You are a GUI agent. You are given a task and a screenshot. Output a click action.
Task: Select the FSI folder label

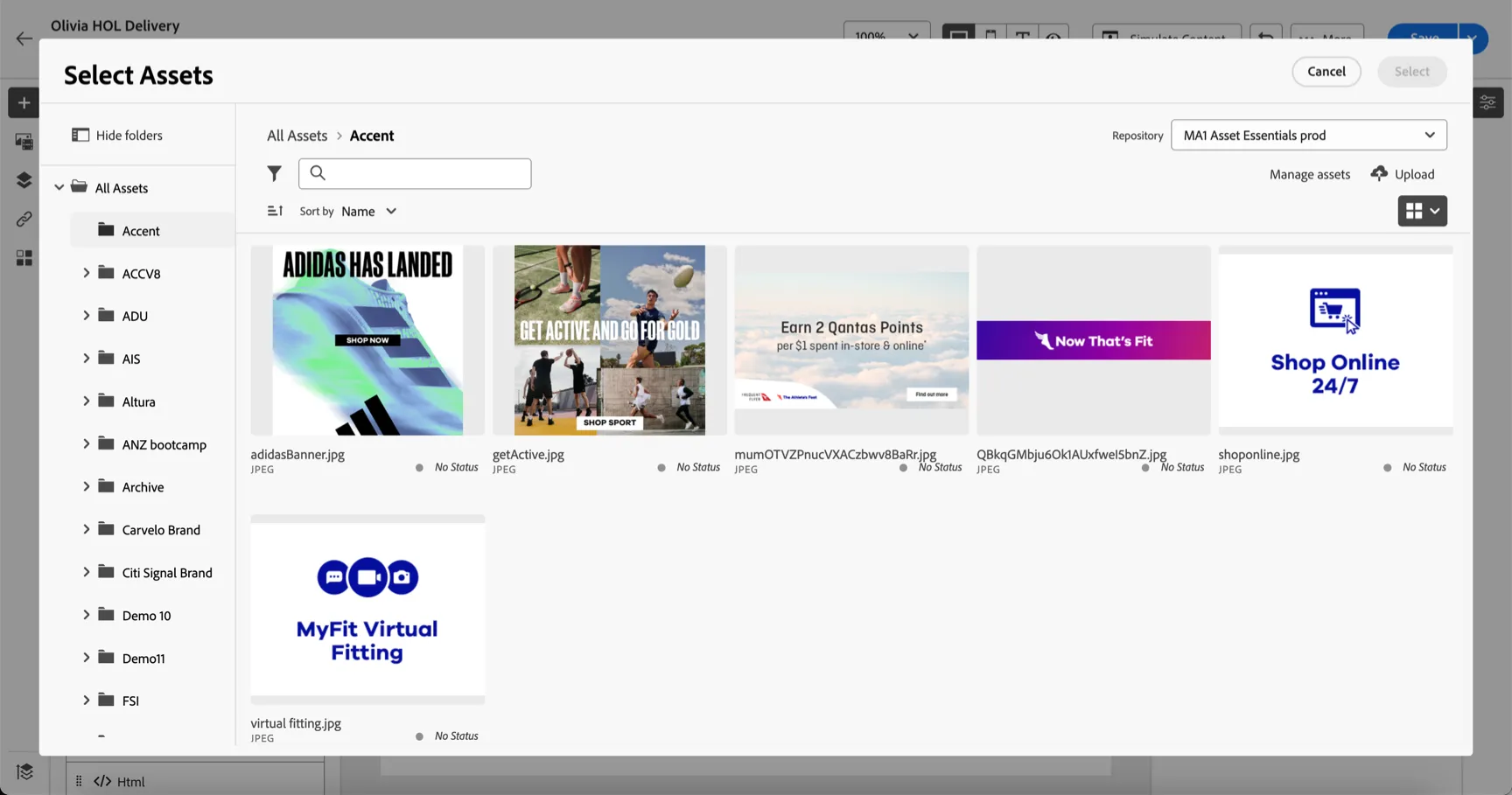pos(130,701)
